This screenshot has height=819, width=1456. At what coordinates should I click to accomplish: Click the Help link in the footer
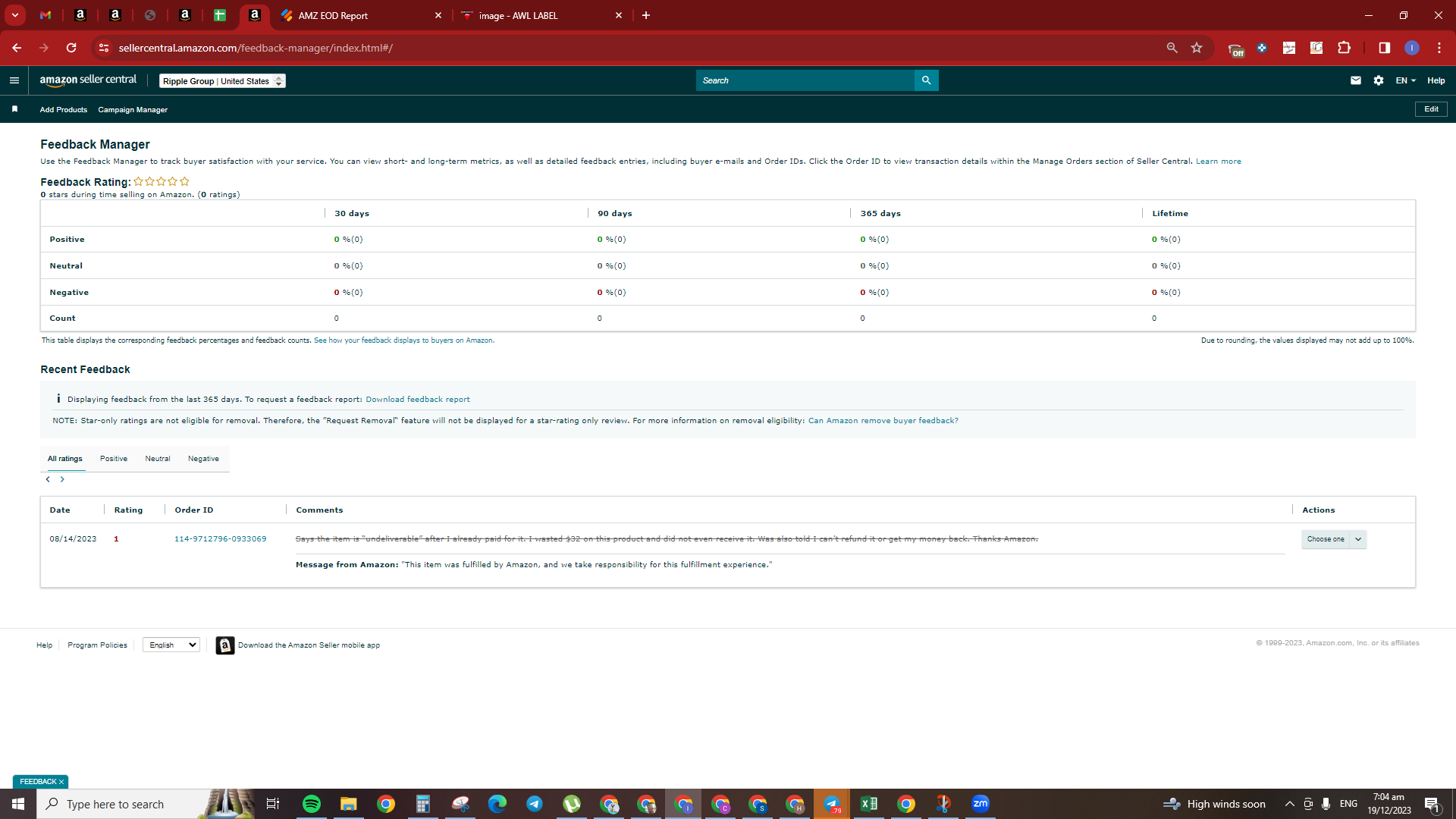click(45, 645)
